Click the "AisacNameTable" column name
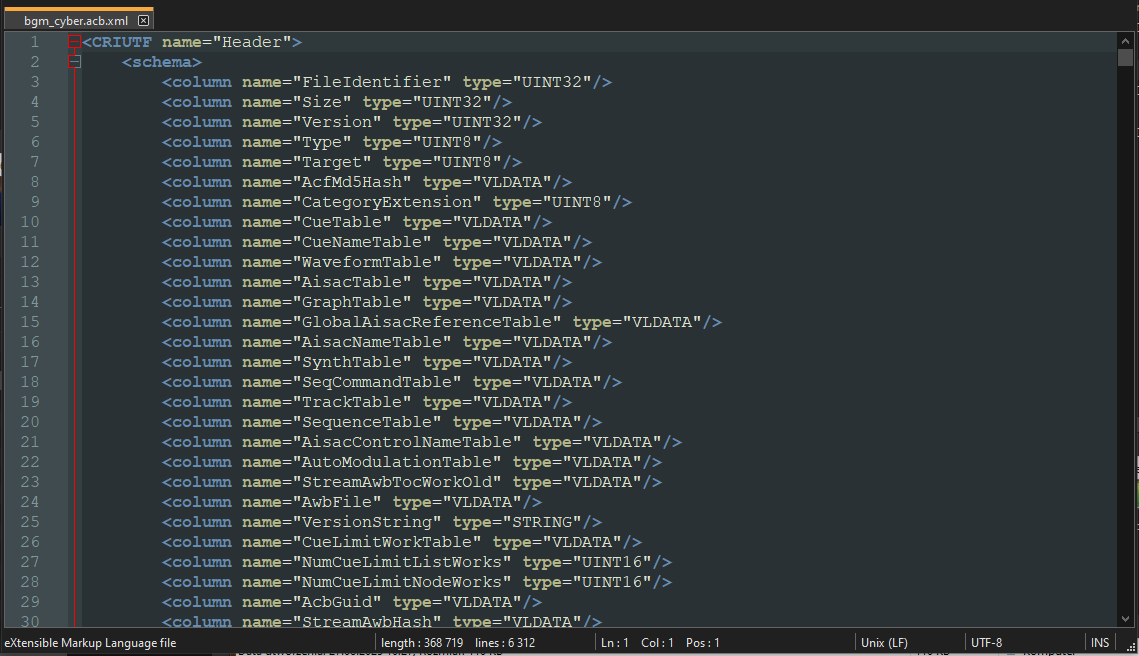 click(x=371, y=342)
